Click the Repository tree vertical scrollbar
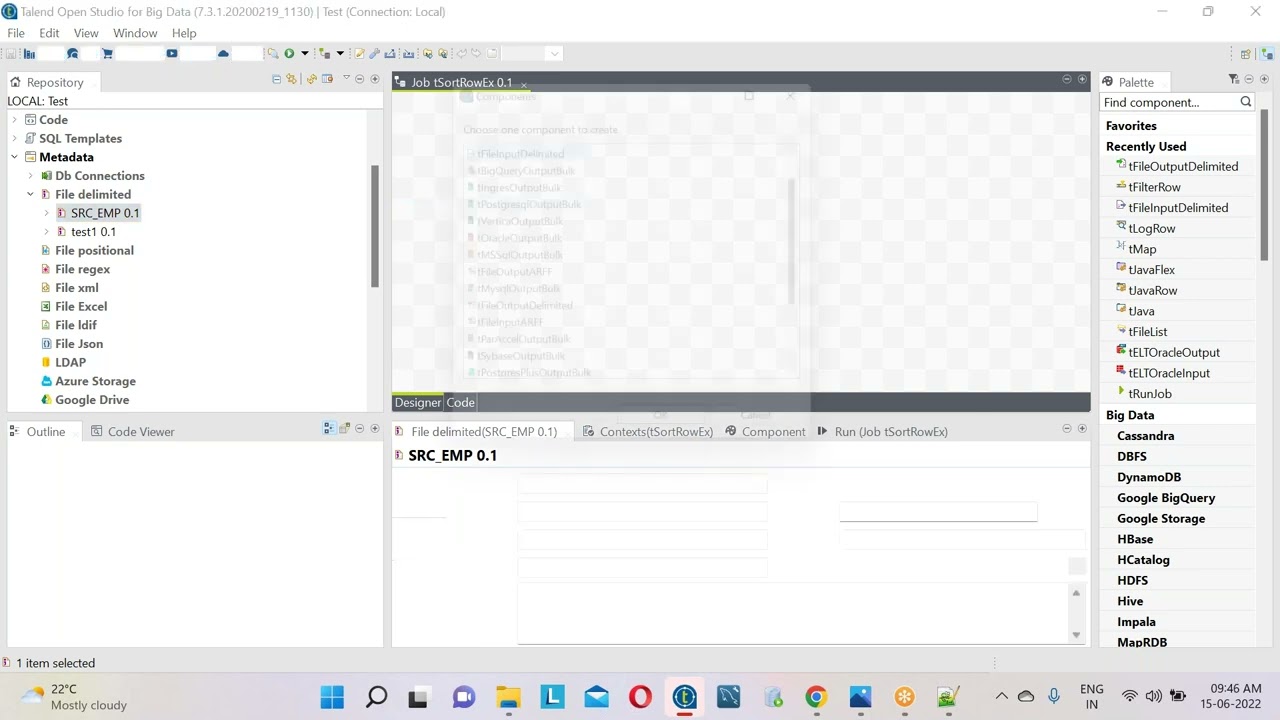Screen dimensions: 1280x720 [x=375, y=226]
